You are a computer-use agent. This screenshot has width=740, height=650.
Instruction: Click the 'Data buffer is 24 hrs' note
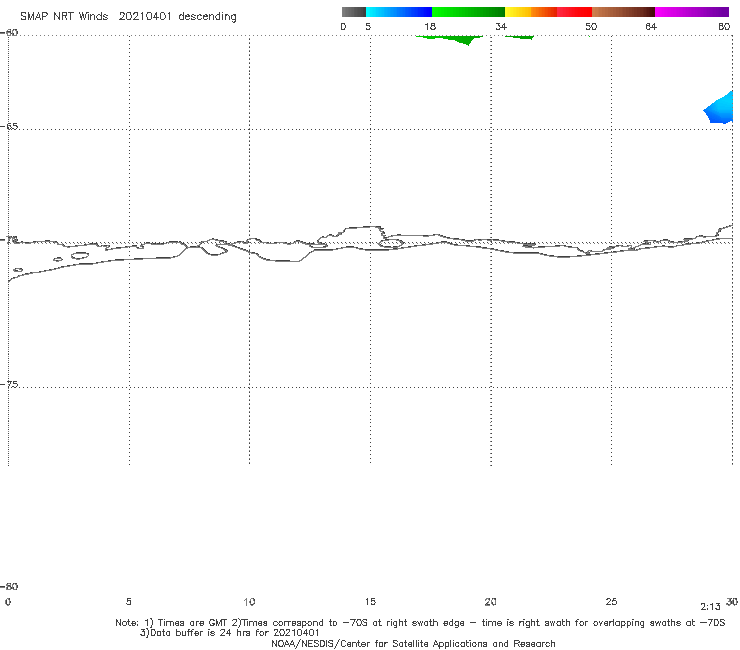pyautogui.click(x=229, y=633)
